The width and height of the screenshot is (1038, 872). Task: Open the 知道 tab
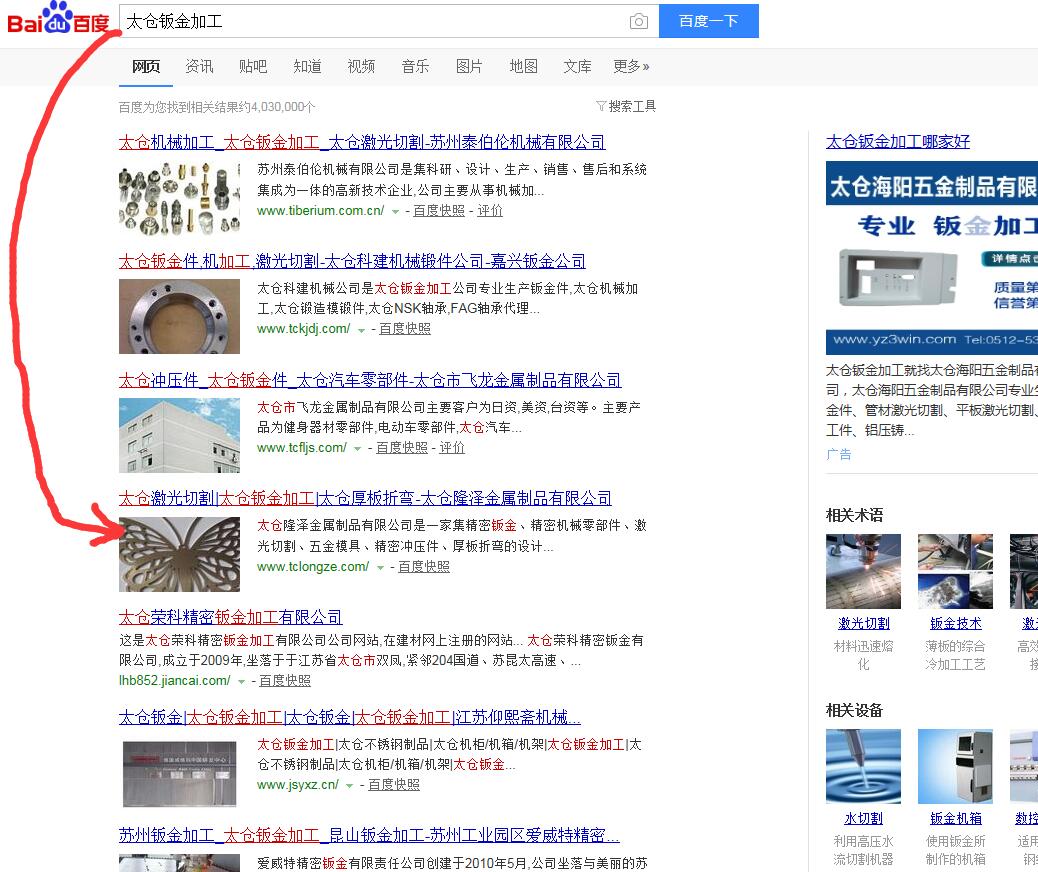tap(307, 66)
